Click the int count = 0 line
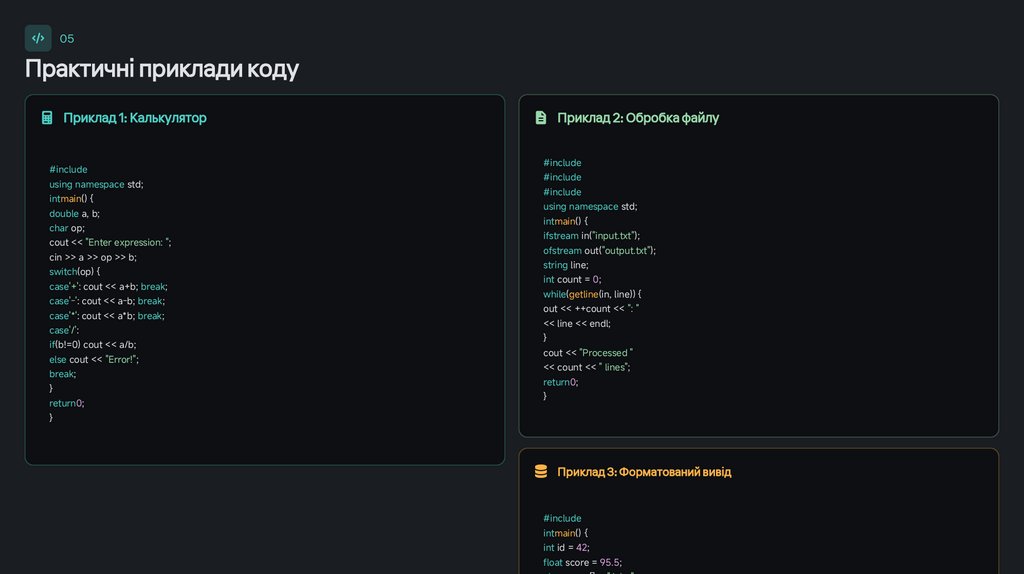This screenshot has width=1024, height=574. 572,280
